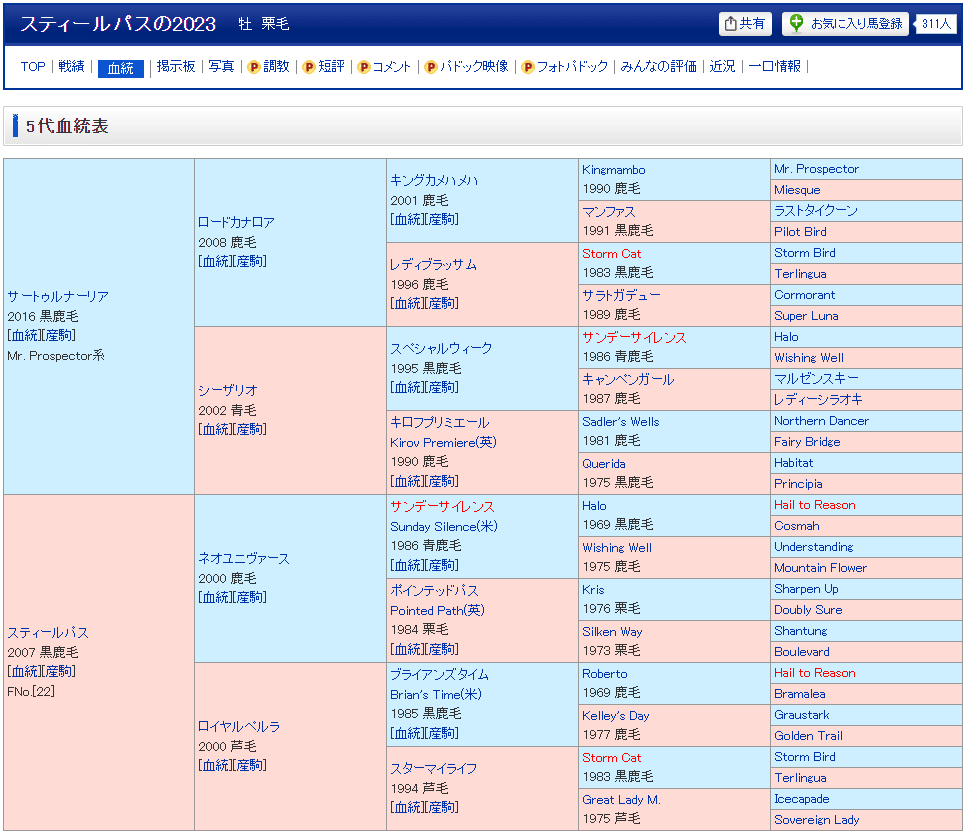
Task: Click 産駒 link under スティールパス
Action: tap(59, 671)
